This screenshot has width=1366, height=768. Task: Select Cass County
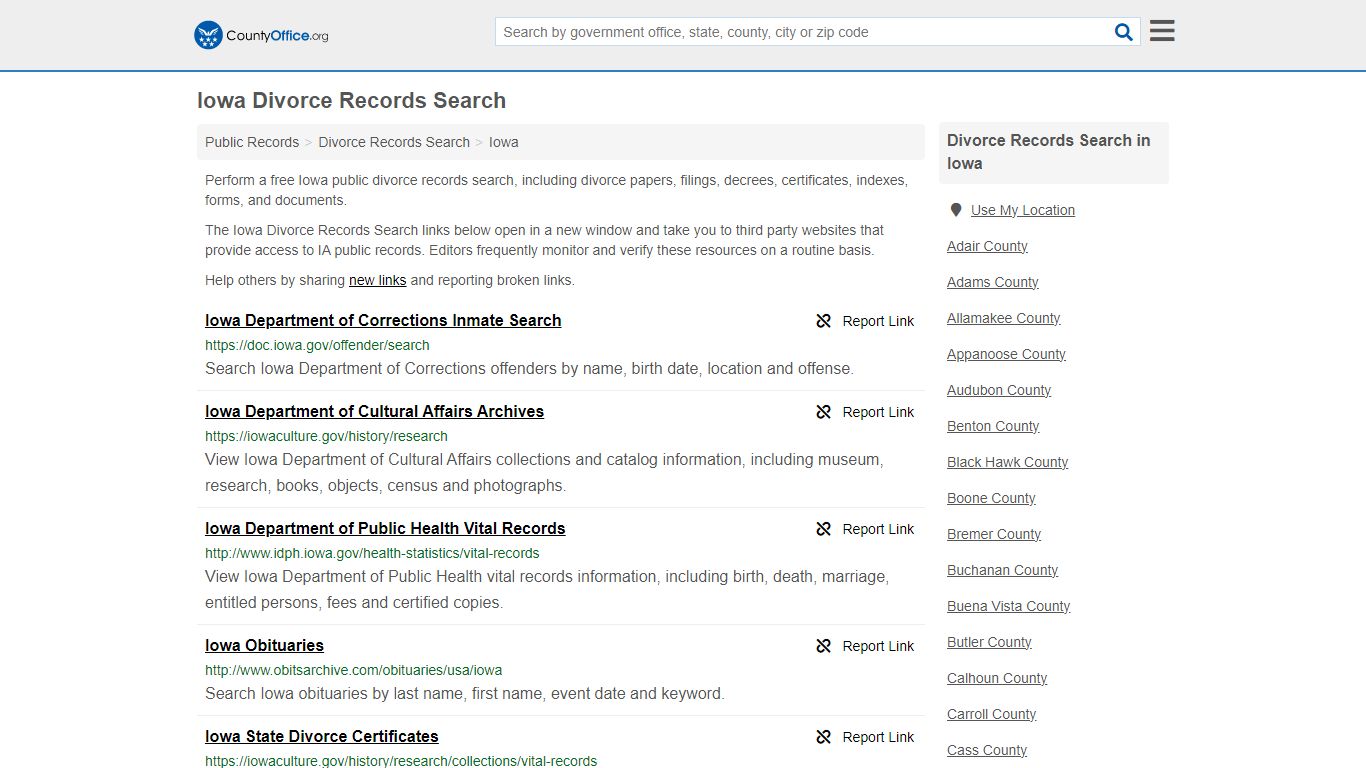tap(987, 750)
